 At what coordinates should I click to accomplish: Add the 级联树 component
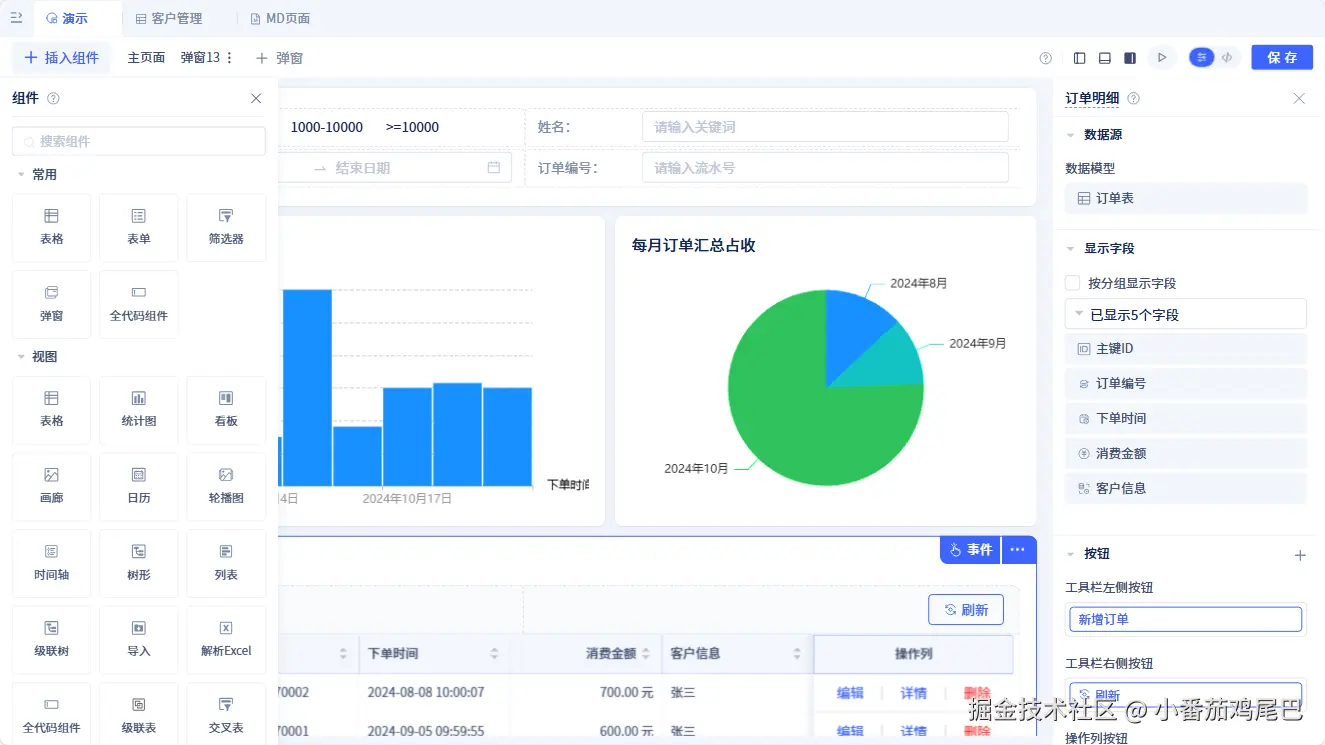[52, 640]
